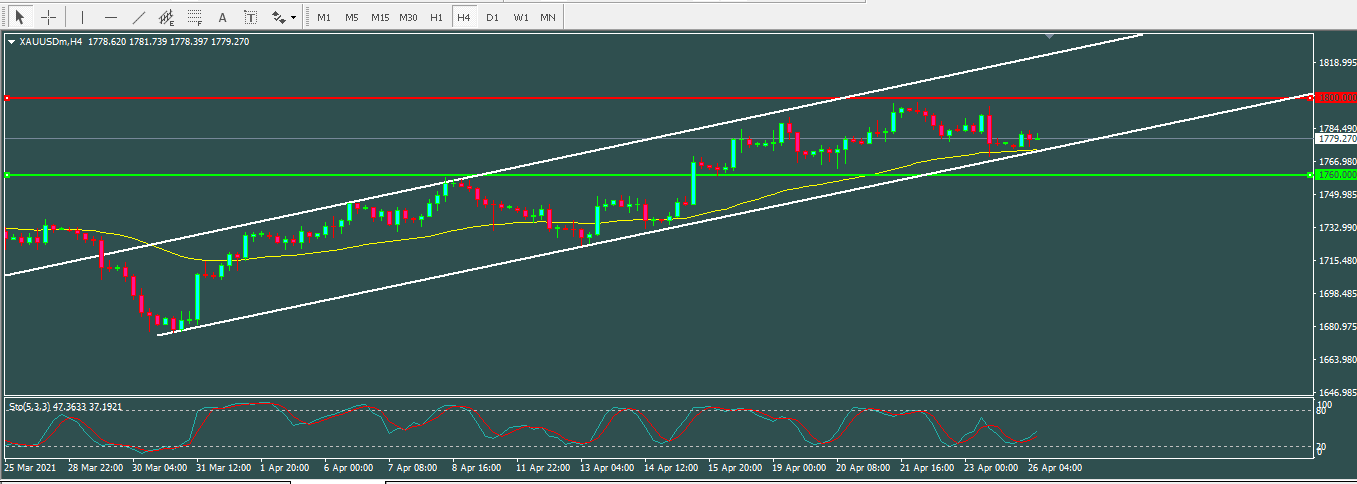The height and width of the screenshot is (484, 1357).
Task: Select the text label tool
Action: tap(250, 17)
